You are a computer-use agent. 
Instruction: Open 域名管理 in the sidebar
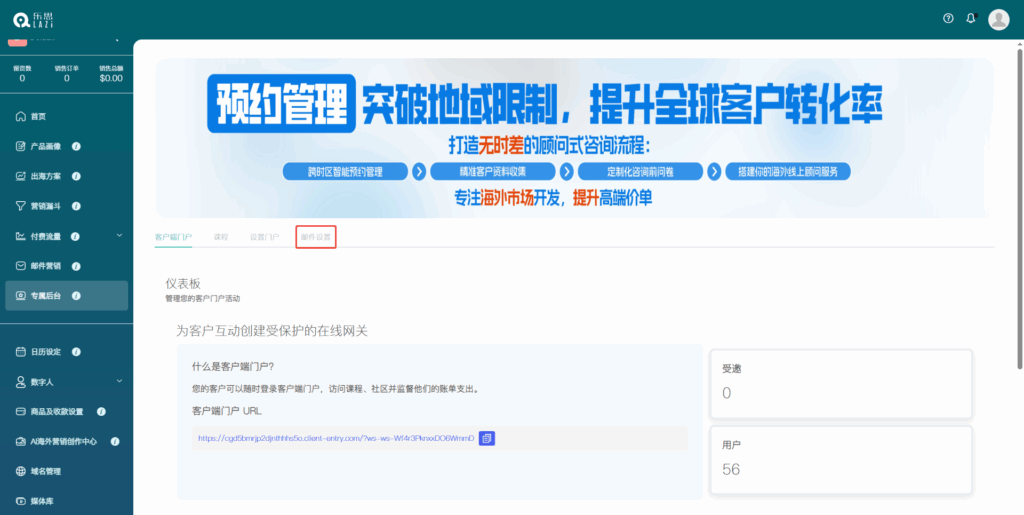(45, 471)
